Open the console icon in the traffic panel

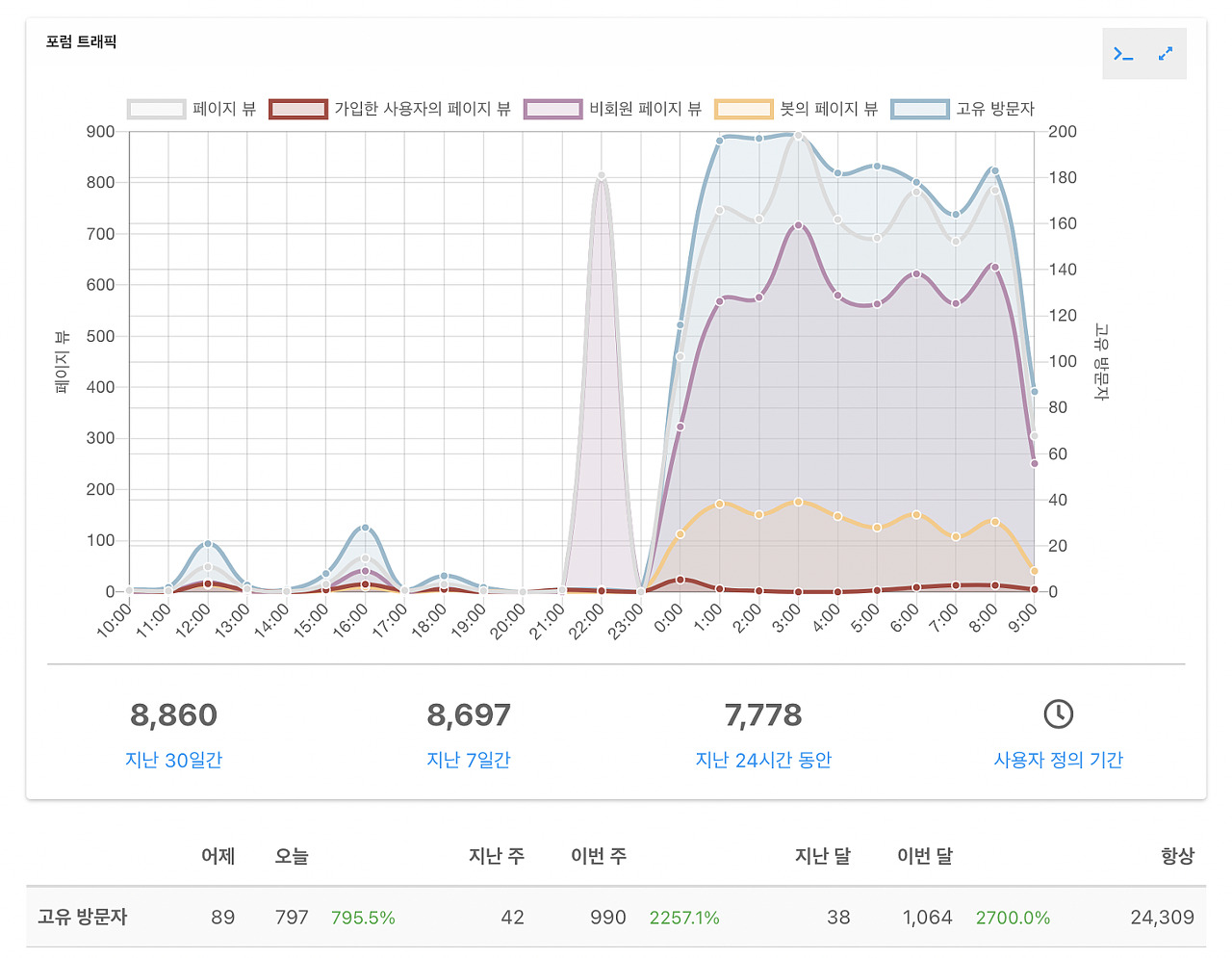tap(1123, 54)
